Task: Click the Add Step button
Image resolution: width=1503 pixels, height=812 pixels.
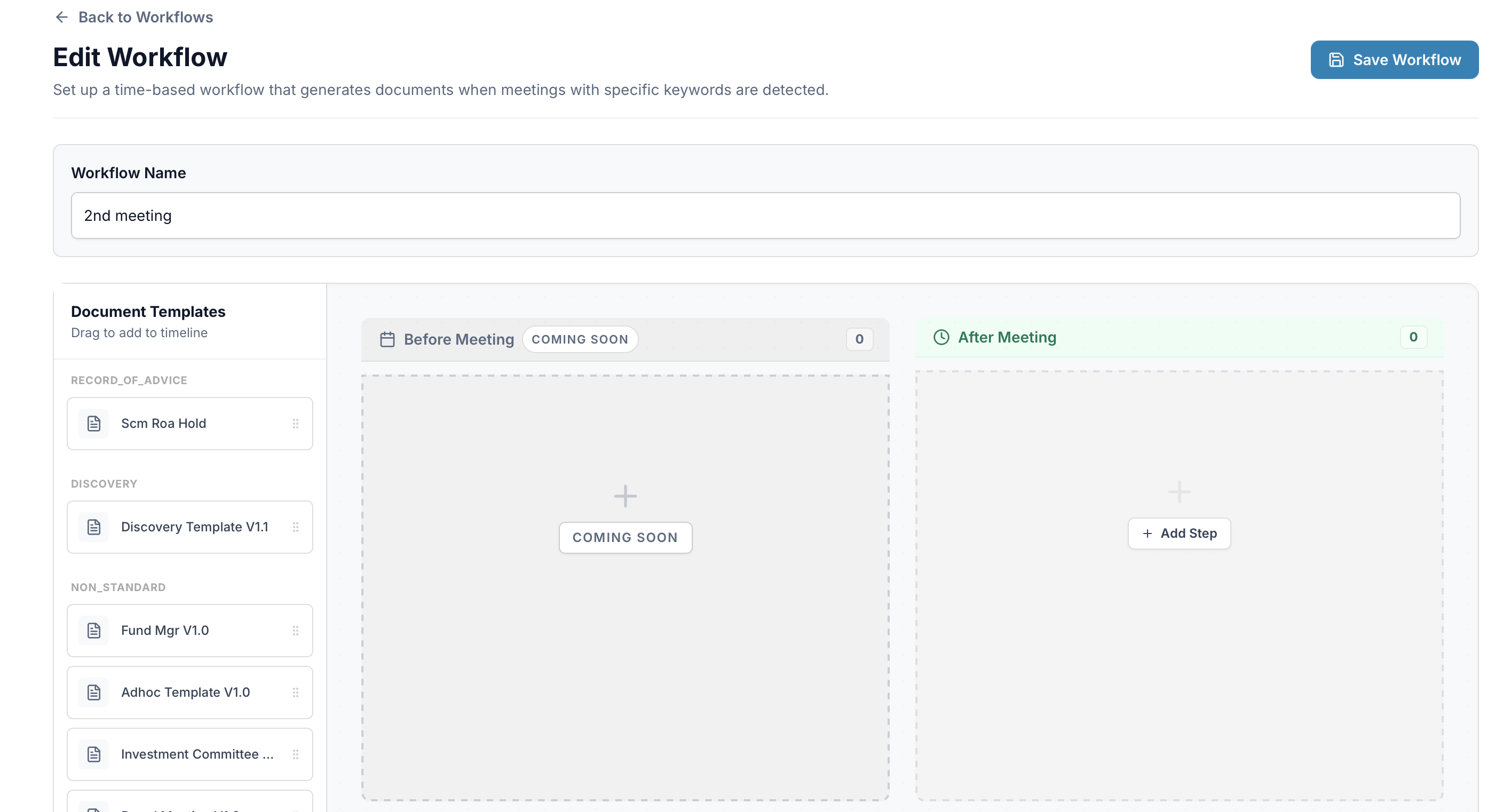Action: click(x=1178, y=533)
